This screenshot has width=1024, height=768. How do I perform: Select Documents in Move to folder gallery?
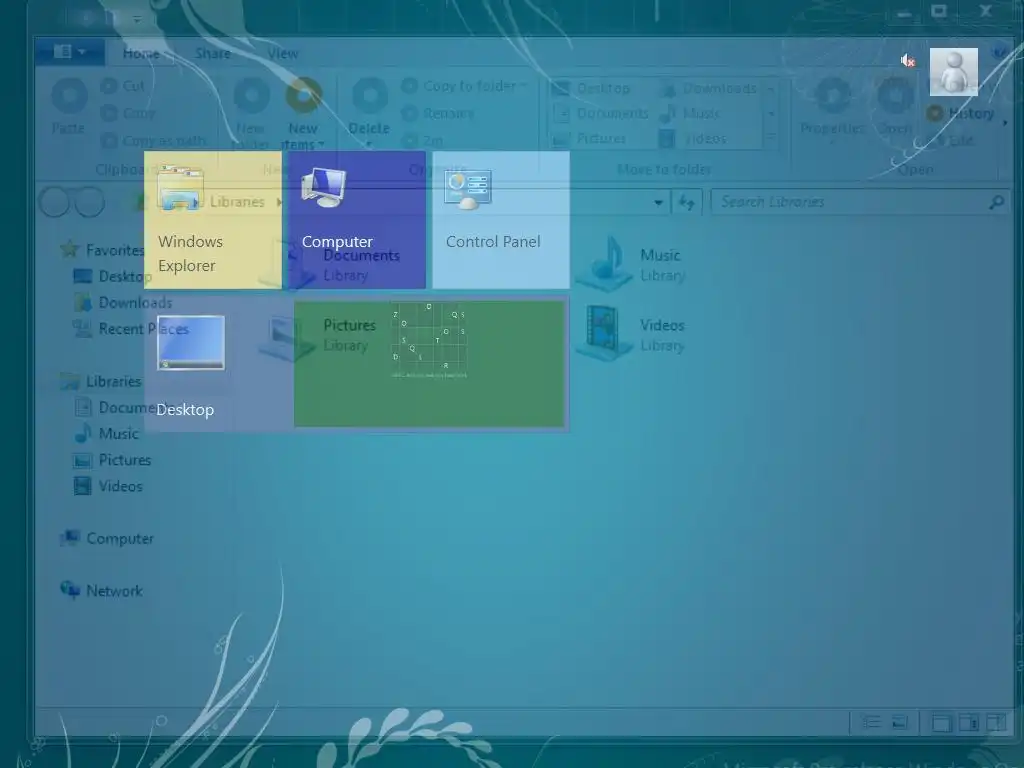[x=600, y=114]
